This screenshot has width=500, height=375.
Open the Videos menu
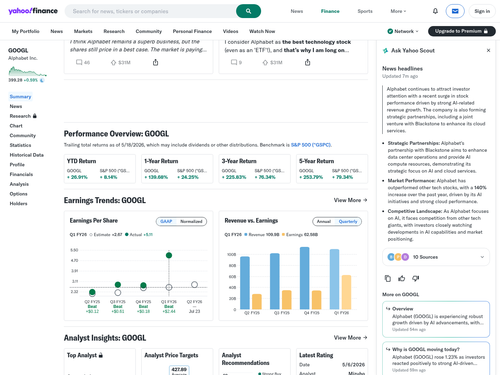[230, 31]
